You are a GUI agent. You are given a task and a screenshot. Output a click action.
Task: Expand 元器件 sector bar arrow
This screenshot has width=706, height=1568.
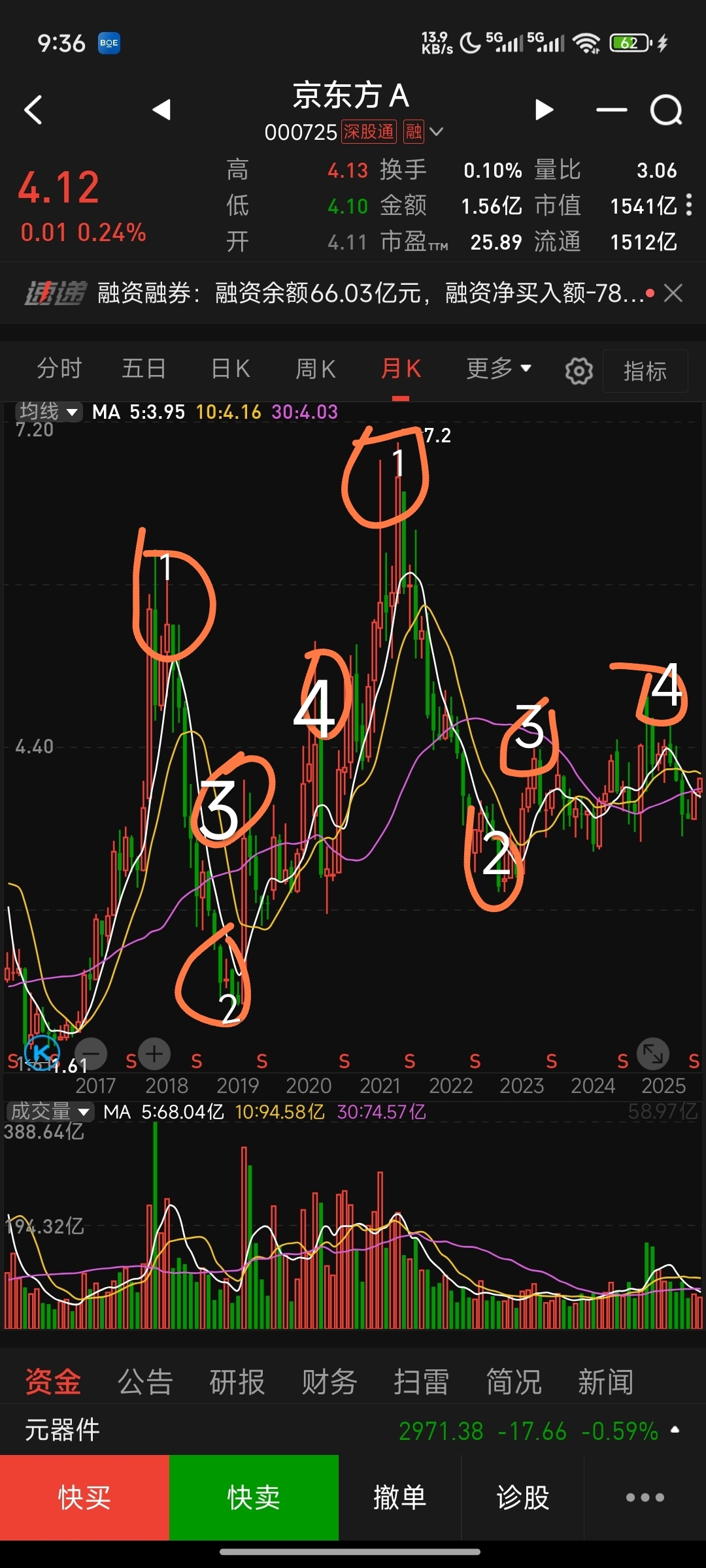675,1430
